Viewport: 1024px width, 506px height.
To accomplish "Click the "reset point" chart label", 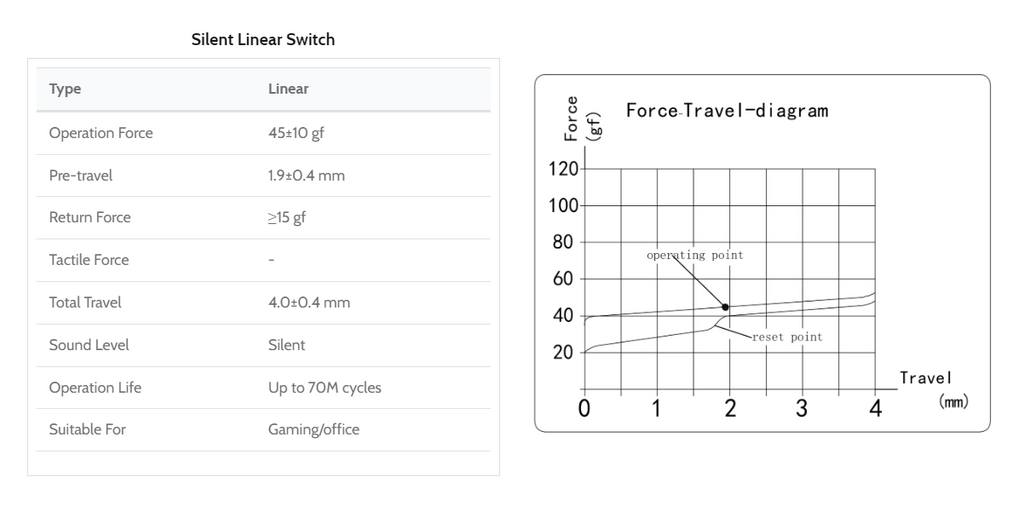I will click(x=787, y=337).
